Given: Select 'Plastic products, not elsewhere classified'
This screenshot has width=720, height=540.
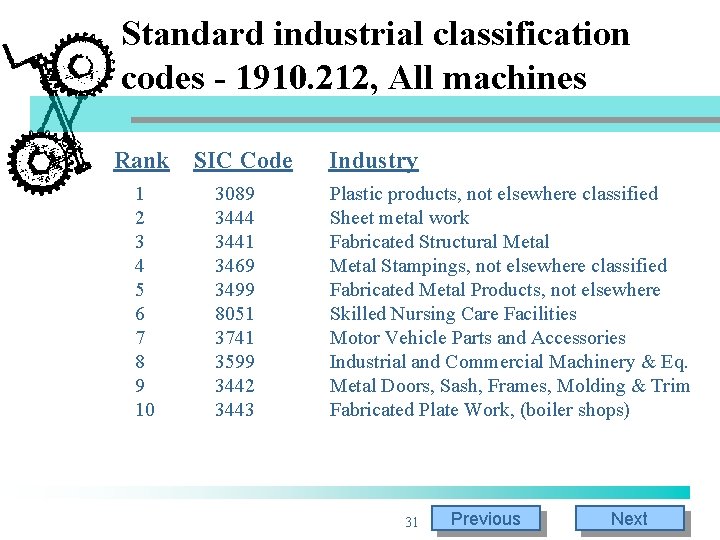Looking at the screenshot, I should tap(494, 194).
